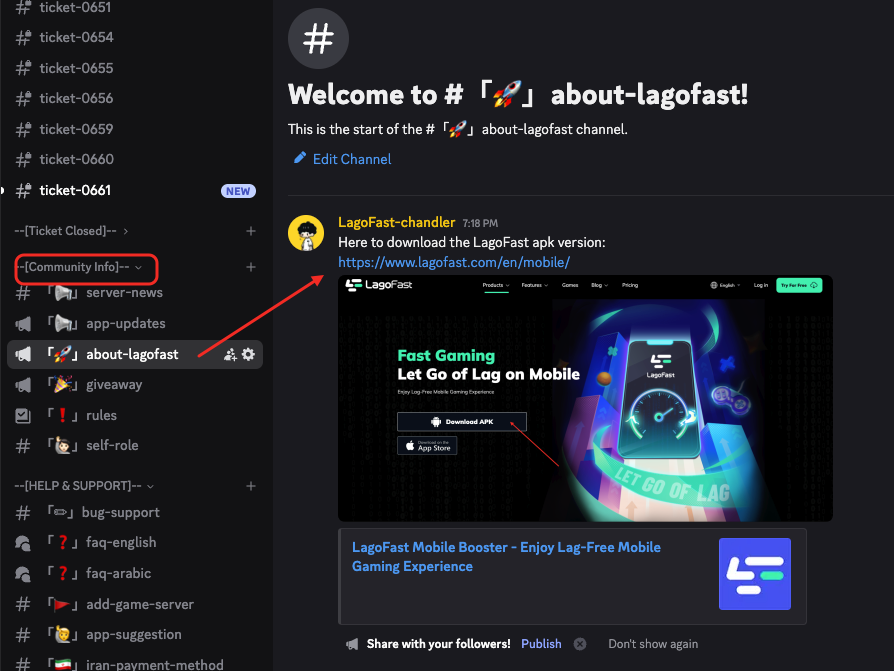Screen dimensions: 894x671
Task: Open LagoFast Mobile Booster embed title
Action: pos(506,556)
